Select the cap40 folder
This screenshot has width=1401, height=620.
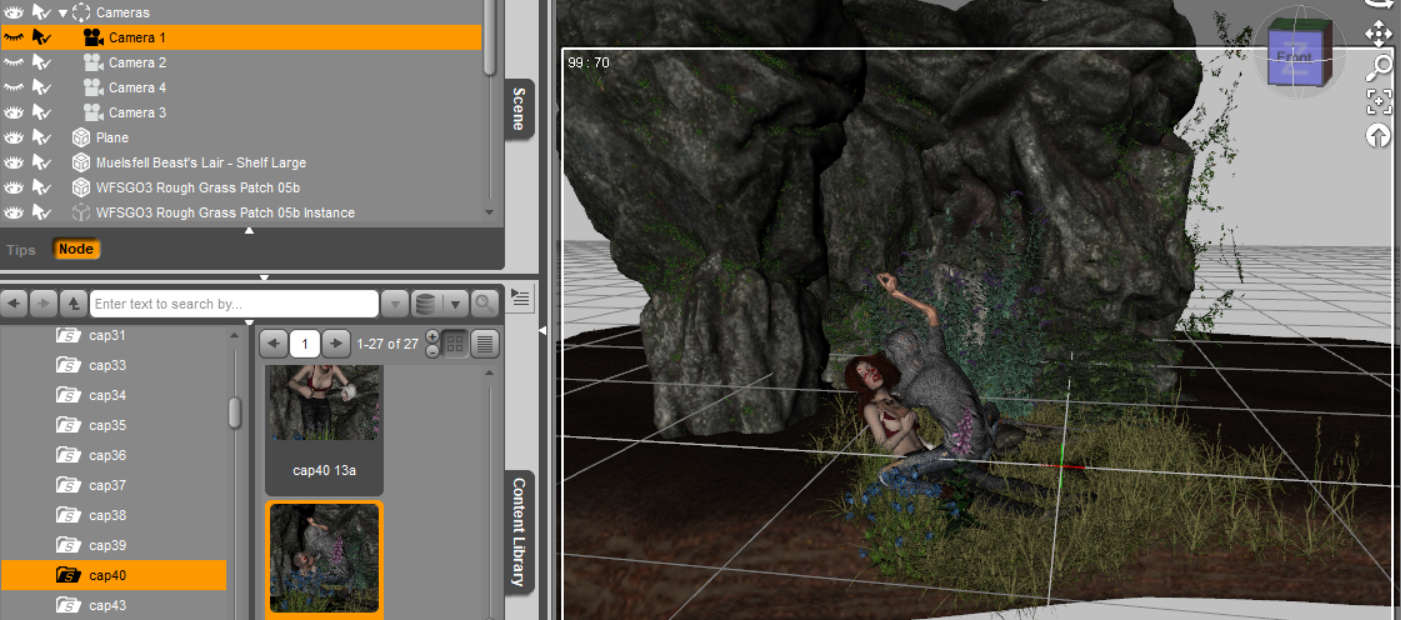114,576
